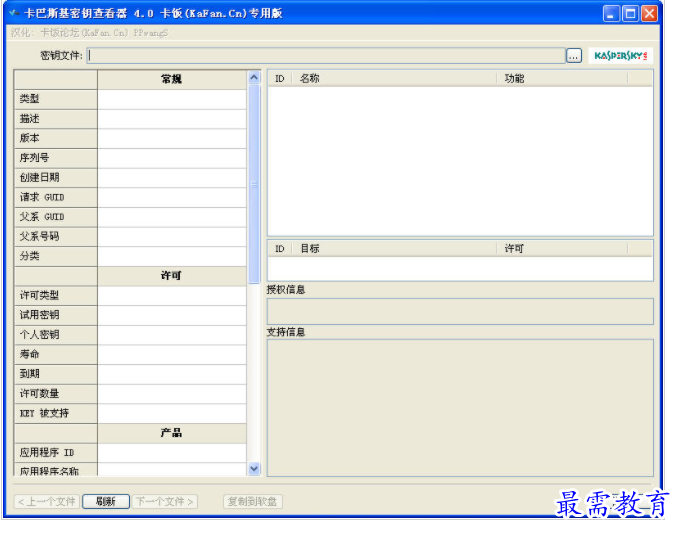Image resolution: width=678 pixels, height=535 pixels.
Task: Open the key file browse button
Action: pyautogui.click(x=574, y=56)
